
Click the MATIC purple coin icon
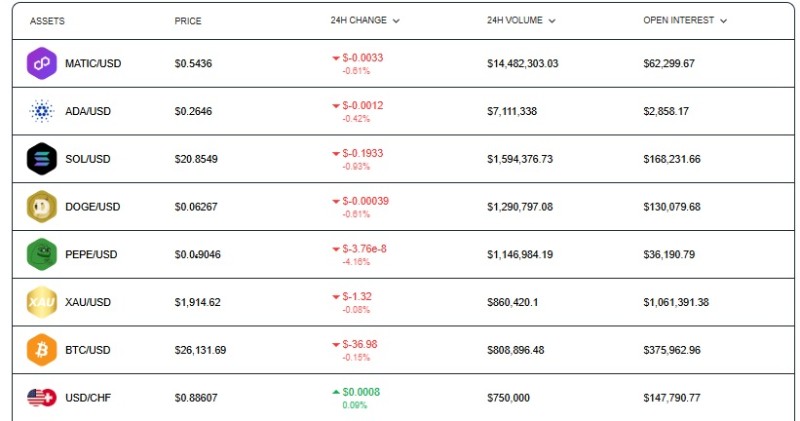[42, 64]
